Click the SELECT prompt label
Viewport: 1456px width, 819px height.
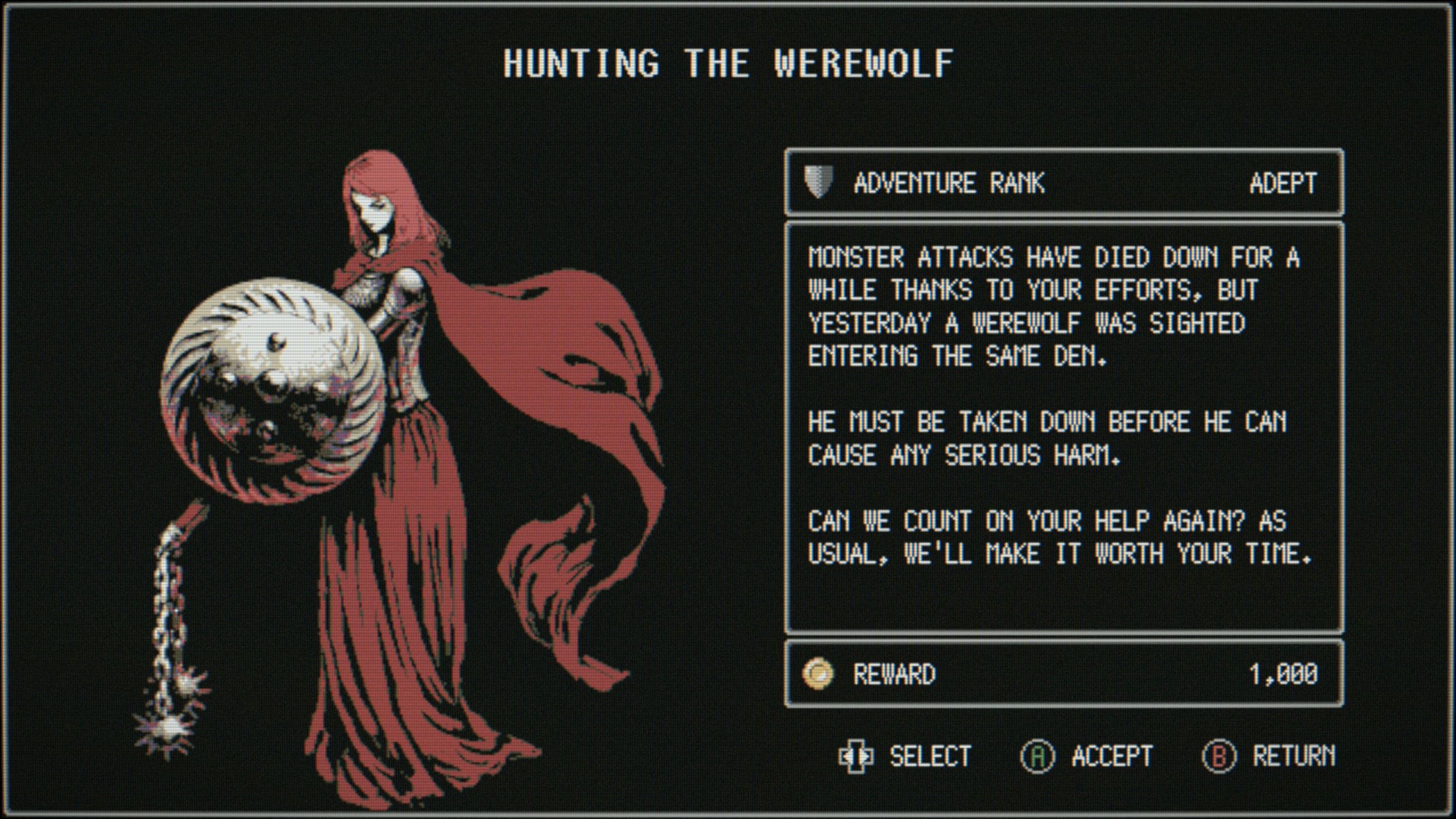pyautogui.click(x=930, y=756)
